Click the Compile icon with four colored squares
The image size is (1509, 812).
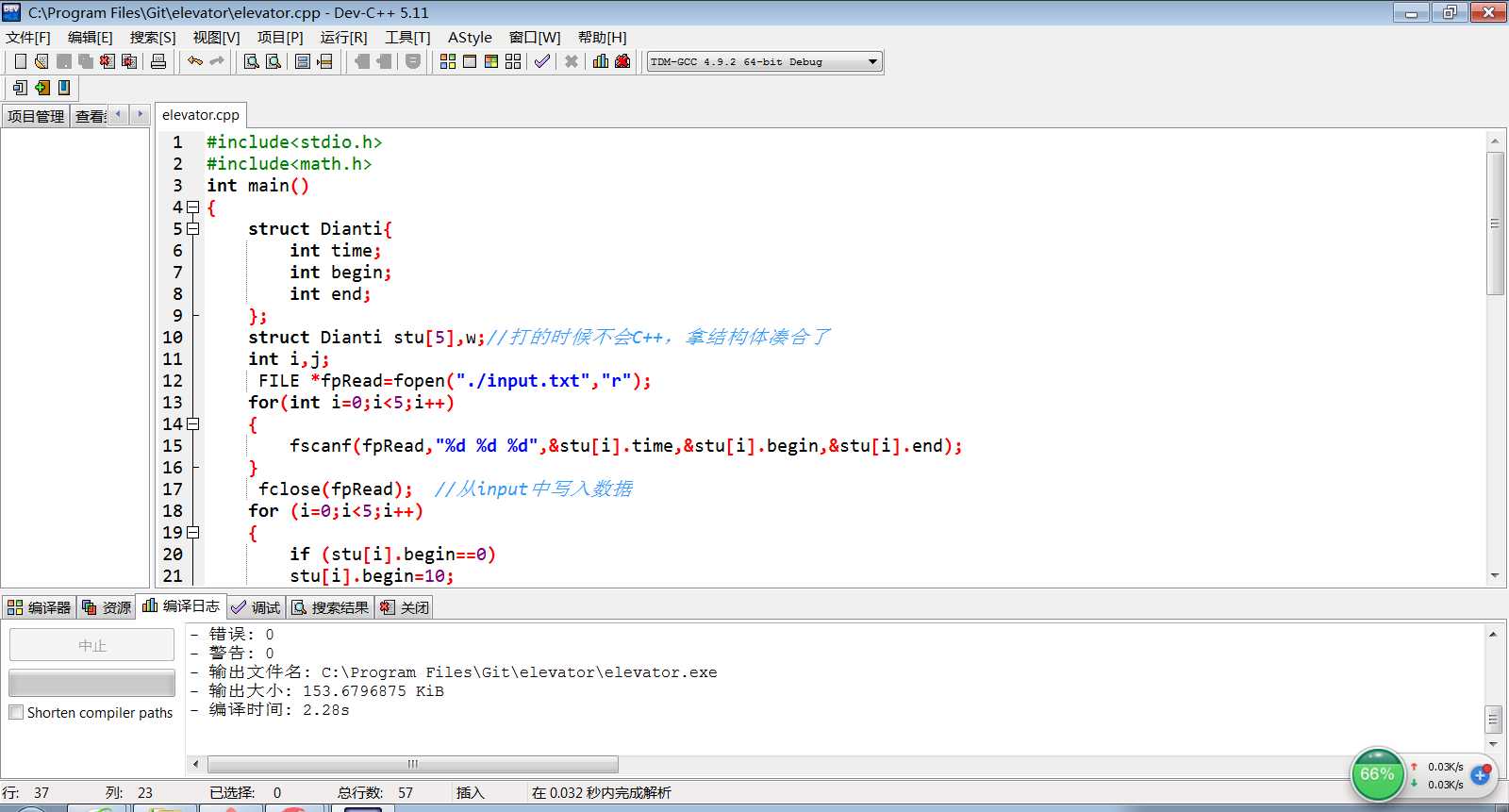[x=448, y=61]
